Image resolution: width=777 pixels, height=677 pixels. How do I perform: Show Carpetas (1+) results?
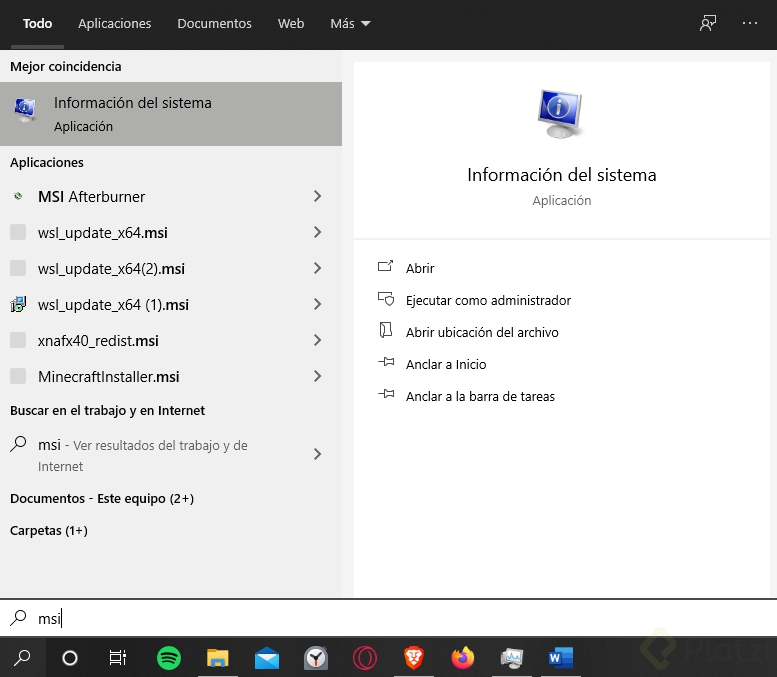tap(49, 531)
